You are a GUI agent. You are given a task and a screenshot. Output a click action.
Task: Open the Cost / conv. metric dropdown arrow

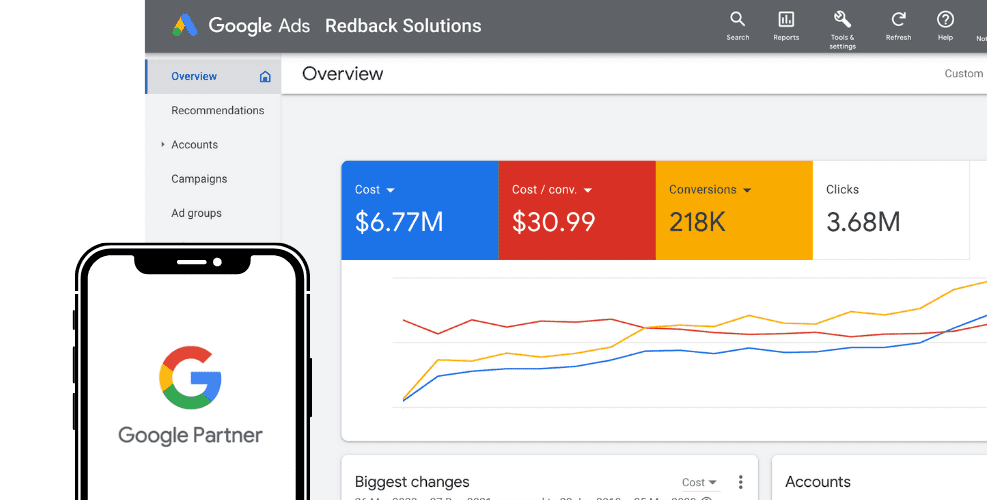[x=588, y=190]
